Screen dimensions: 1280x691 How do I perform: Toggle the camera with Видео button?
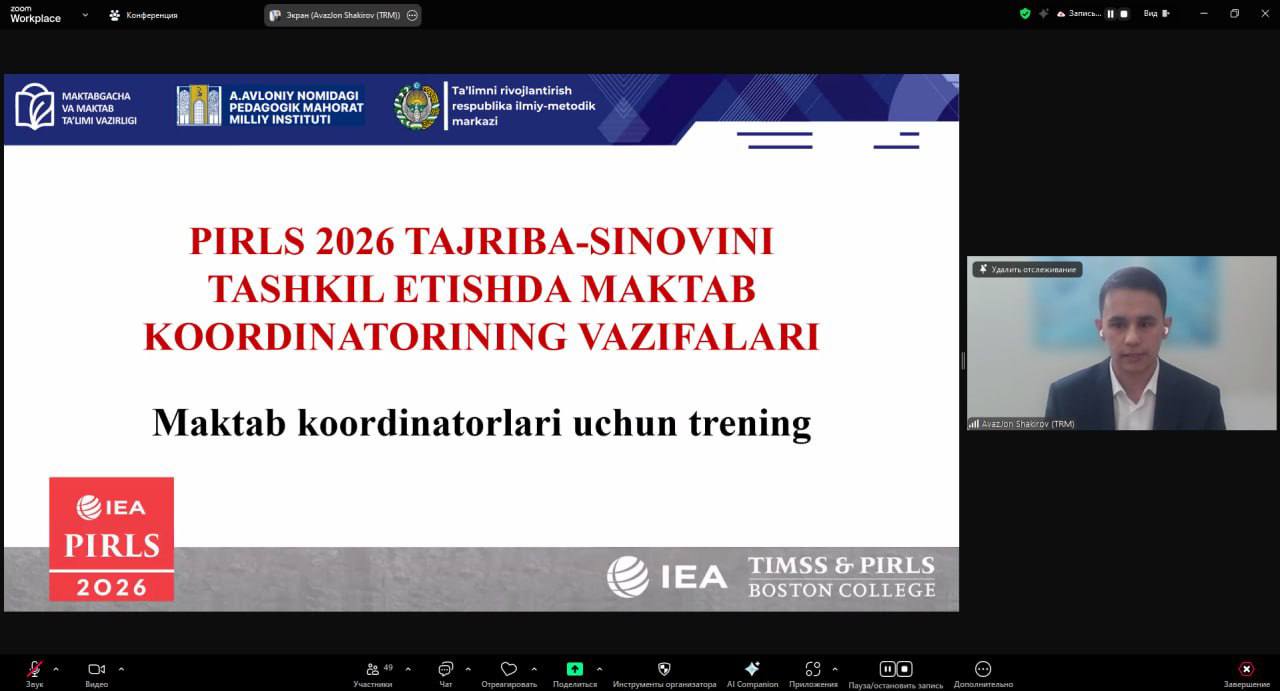pos(96,669)
